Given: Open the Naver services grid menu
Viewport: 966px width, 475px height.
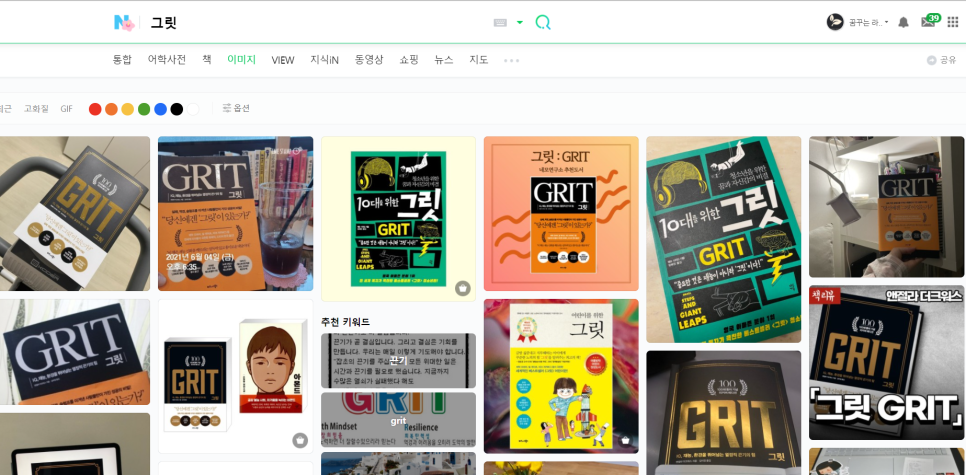Looking at the screenshot, I should pyautogui.click(x=952, y=23).
